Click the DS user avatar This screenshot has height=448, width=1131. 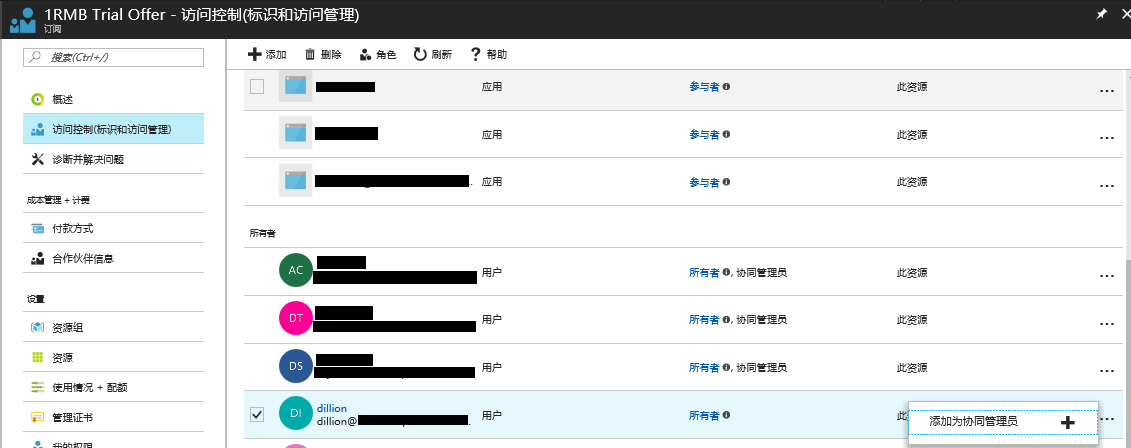(295, 366)
